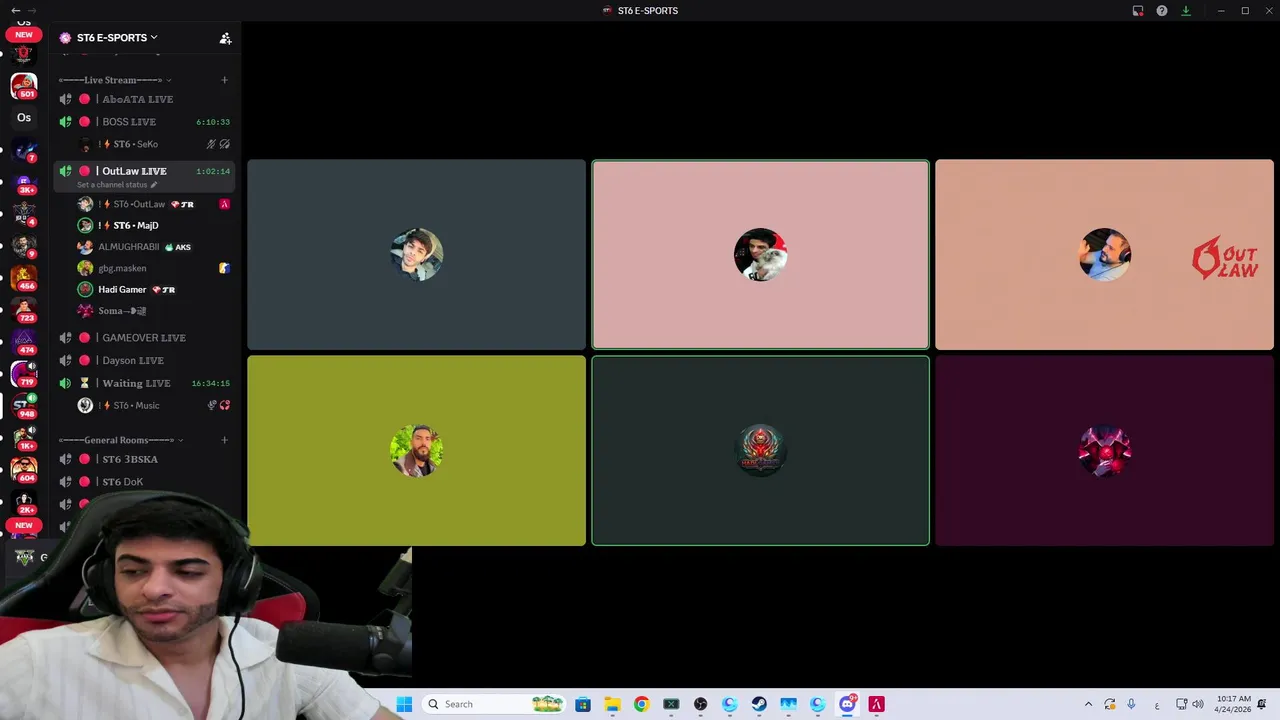Focus dark tile with red emblem avatar
Viewport: 1280px width, 720px height.
coord(760,451)
